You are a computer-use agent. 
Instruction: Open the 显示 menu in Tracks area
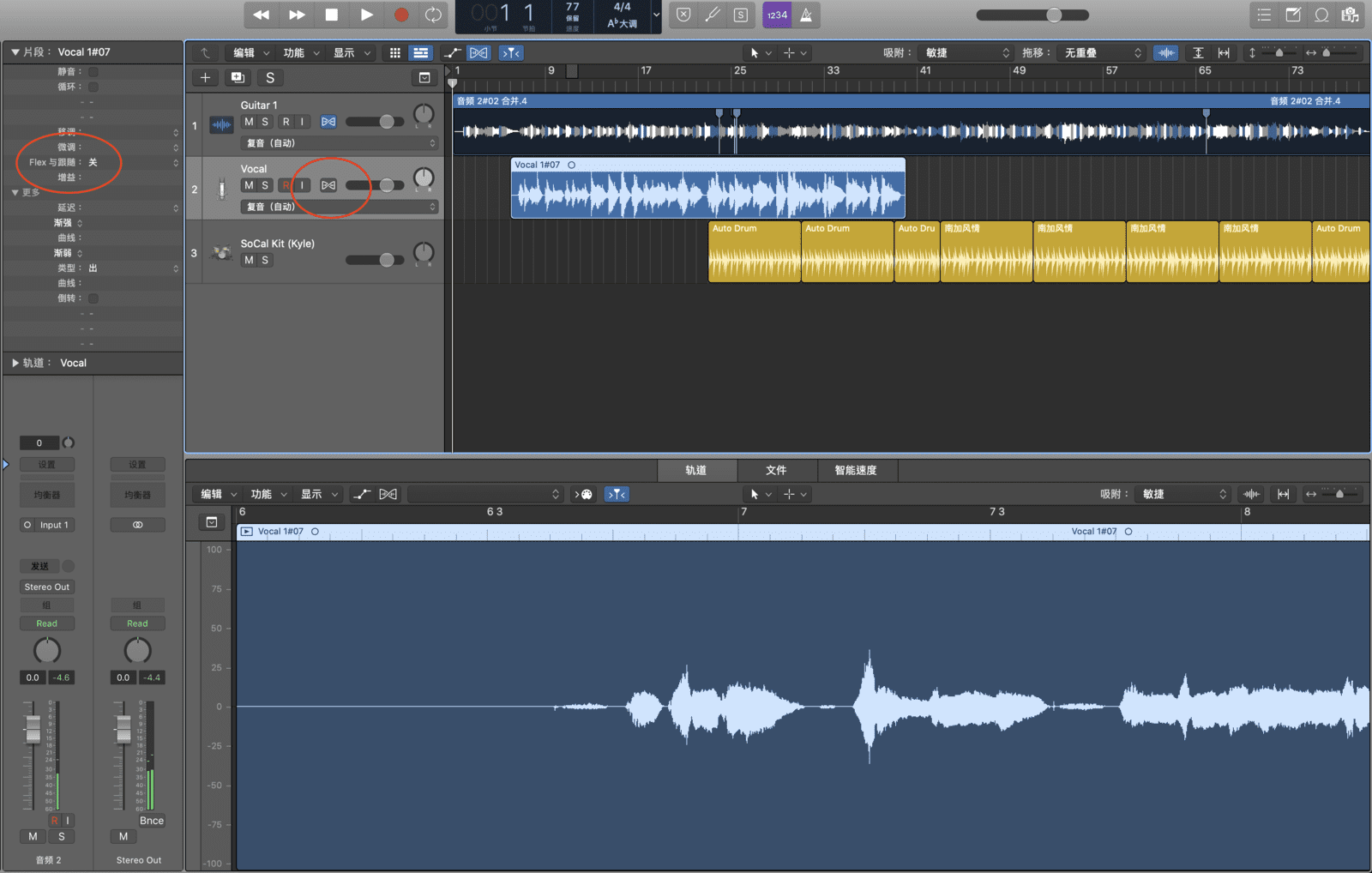[x=352, y=53]
